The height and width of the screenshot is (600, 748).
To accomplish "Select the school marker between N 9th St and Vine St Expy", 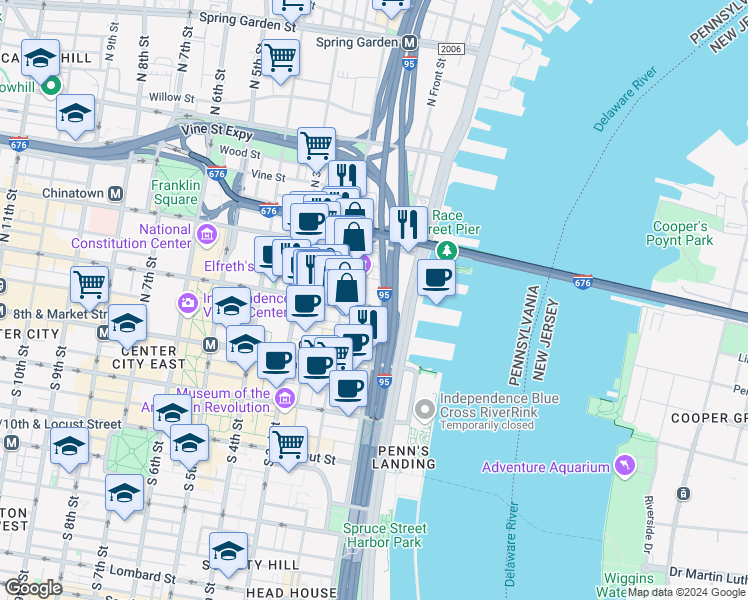I will (x=75, y=114).
